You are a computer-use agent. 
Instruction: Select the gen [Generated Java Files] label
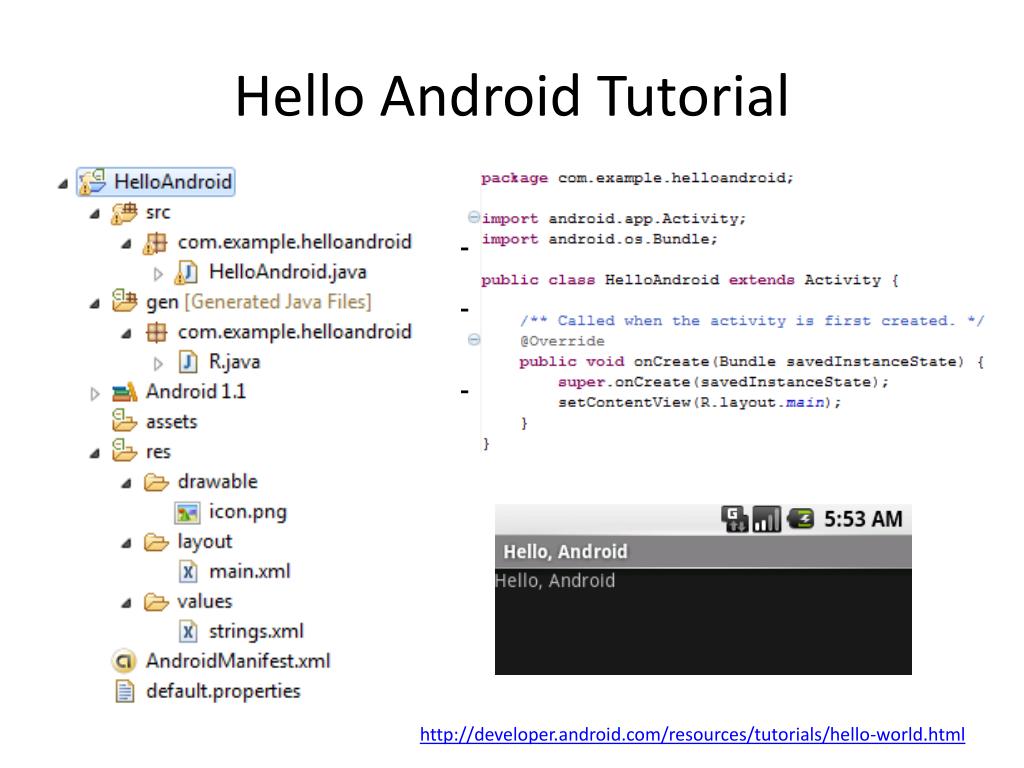point(259,302)
